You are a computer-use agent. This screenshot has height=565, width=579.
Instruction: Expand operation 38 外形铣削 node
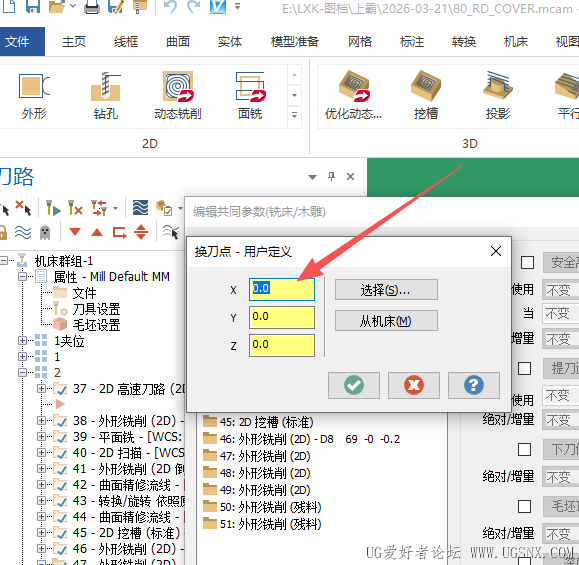[41, 421]
